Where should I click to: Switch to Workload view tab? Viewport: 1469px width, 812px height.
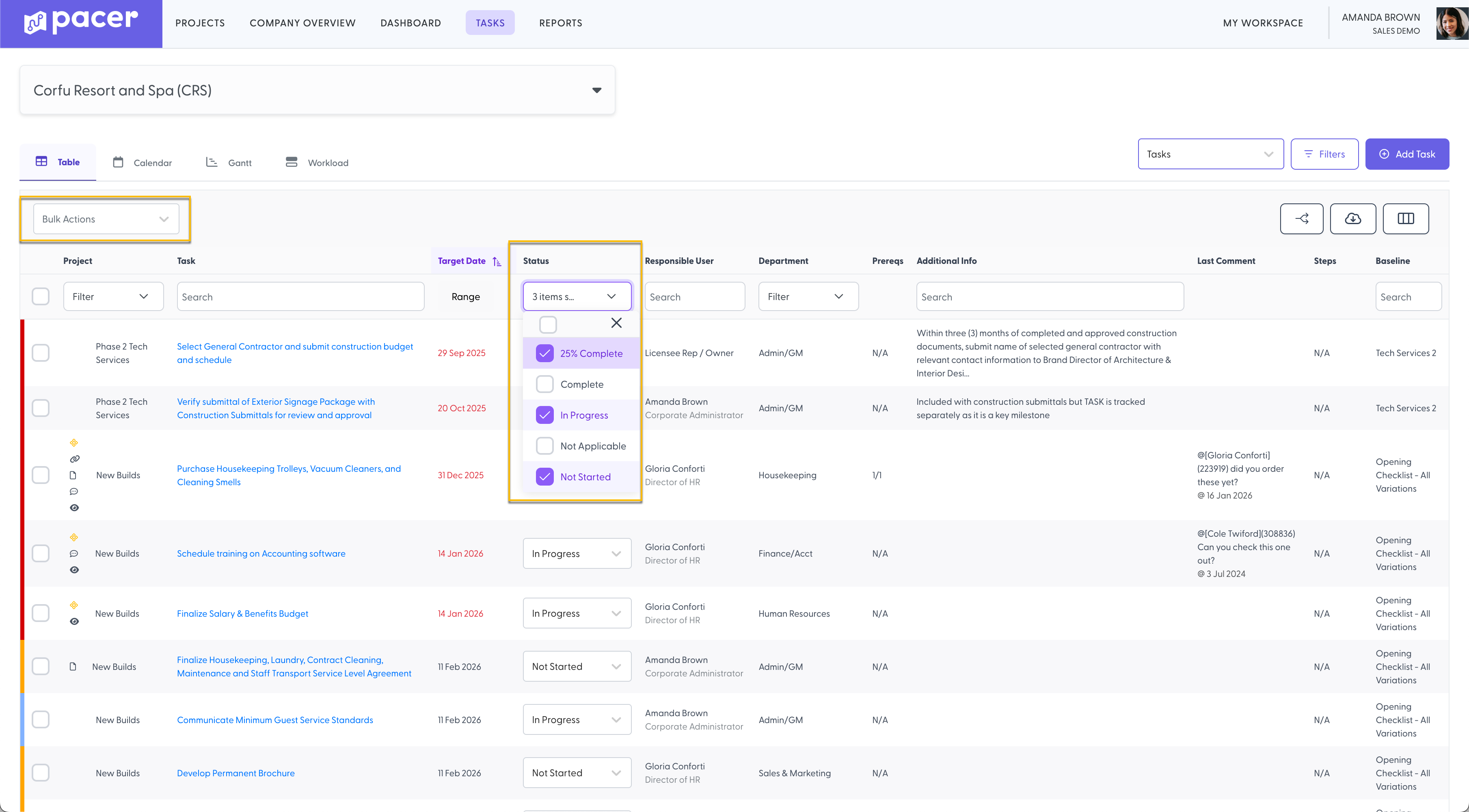click(317, 162)
